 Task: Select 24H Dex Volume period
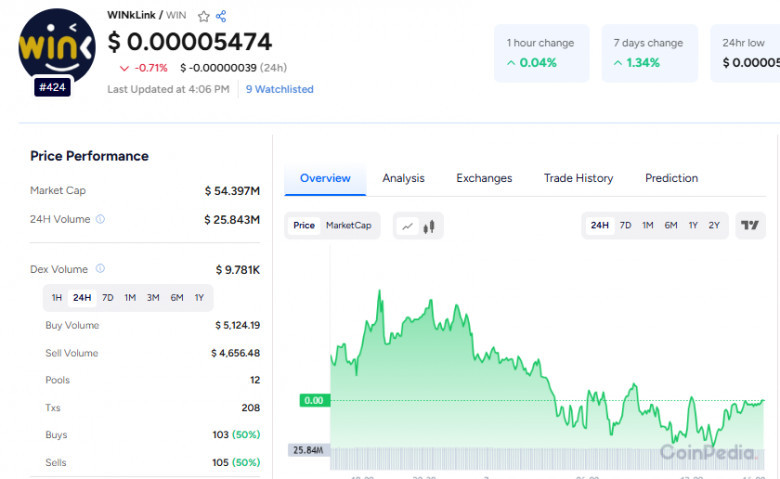click(x=82, y=297)
